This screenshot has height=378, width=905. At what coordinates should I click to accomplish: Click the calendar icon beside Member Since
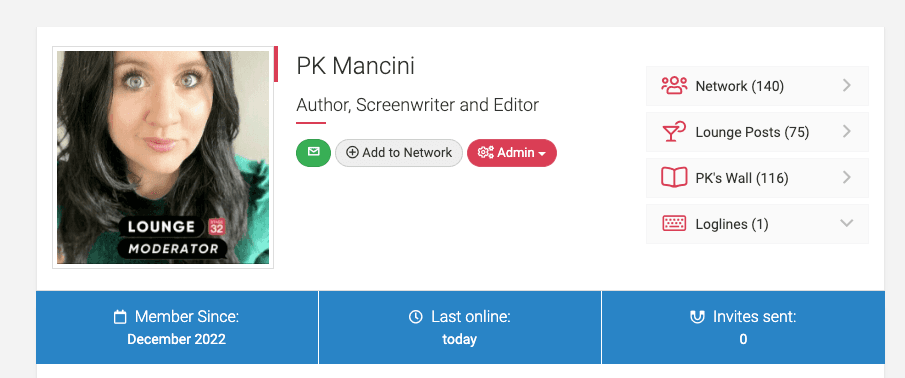(120, 317)
